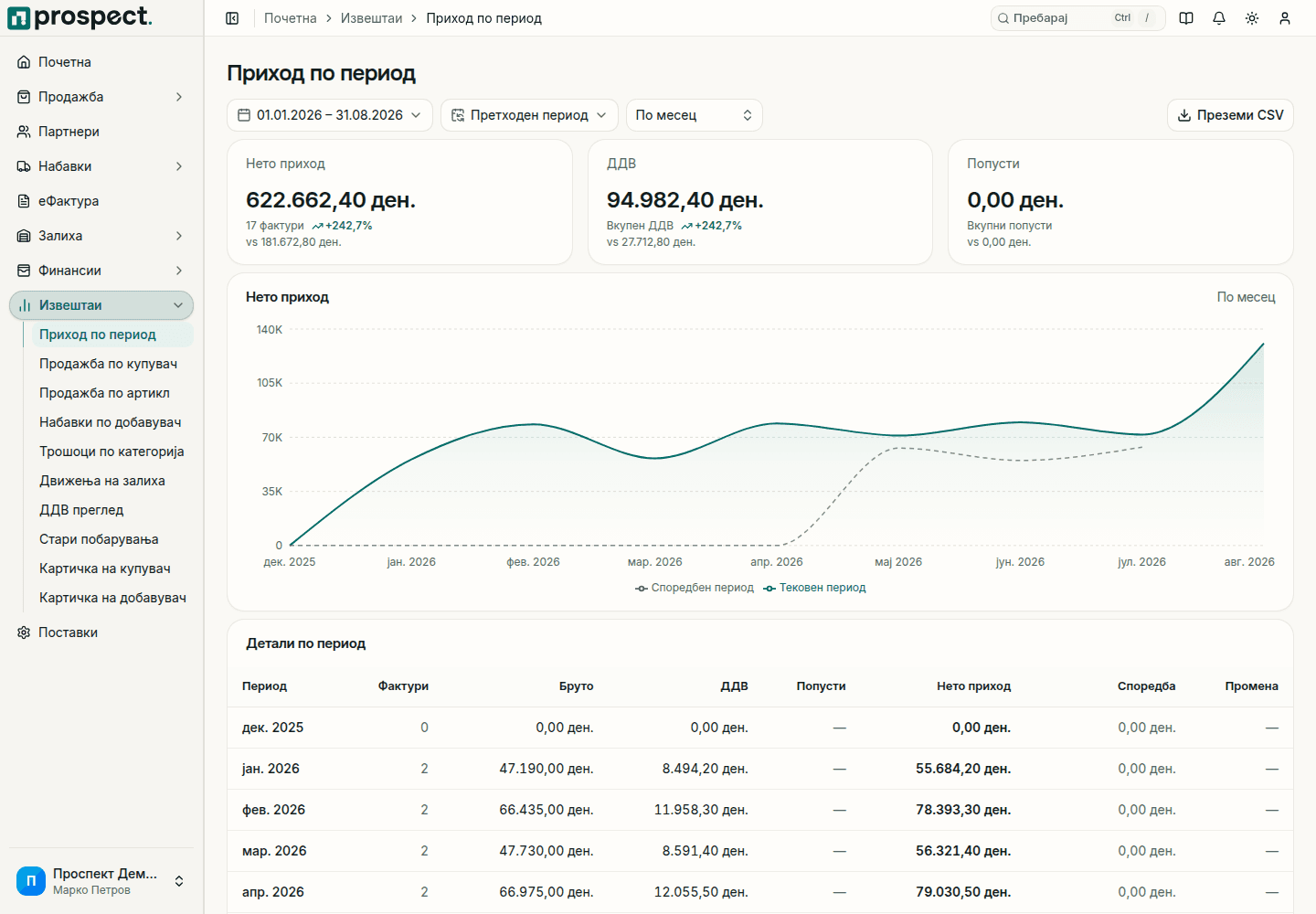
Task: Click the Prospect logo
Action: click(x=80, y=17)
